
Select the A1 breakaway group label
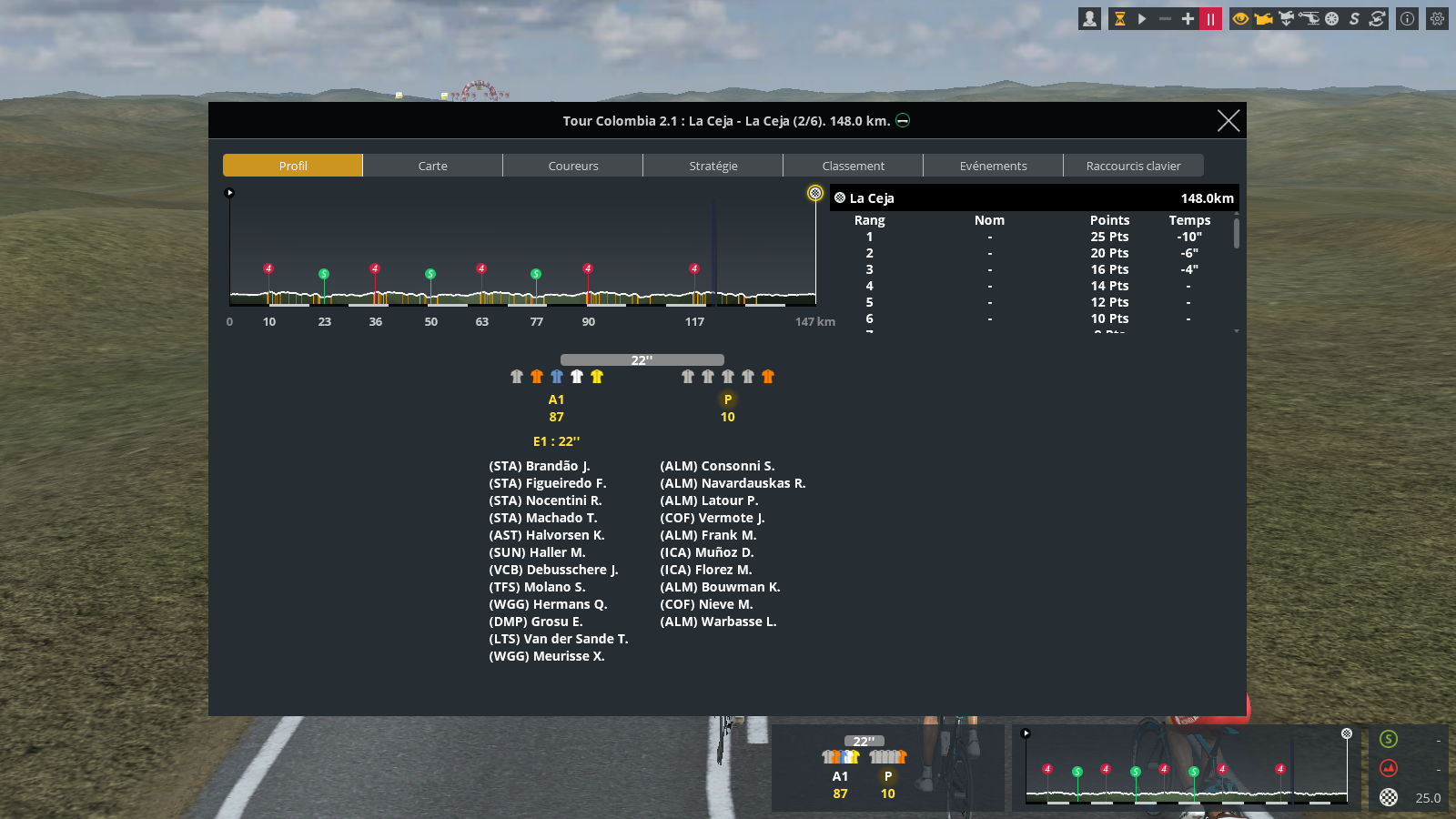point(556,399)
